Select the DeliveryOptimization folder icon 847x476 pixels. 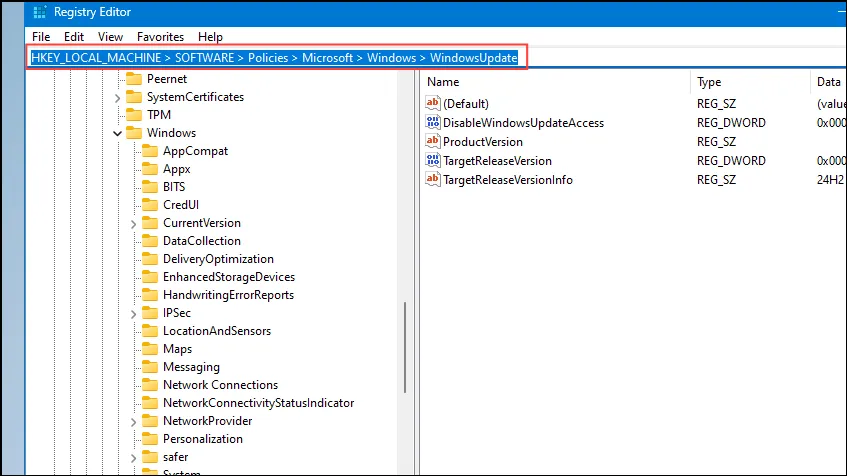[150, 259]
